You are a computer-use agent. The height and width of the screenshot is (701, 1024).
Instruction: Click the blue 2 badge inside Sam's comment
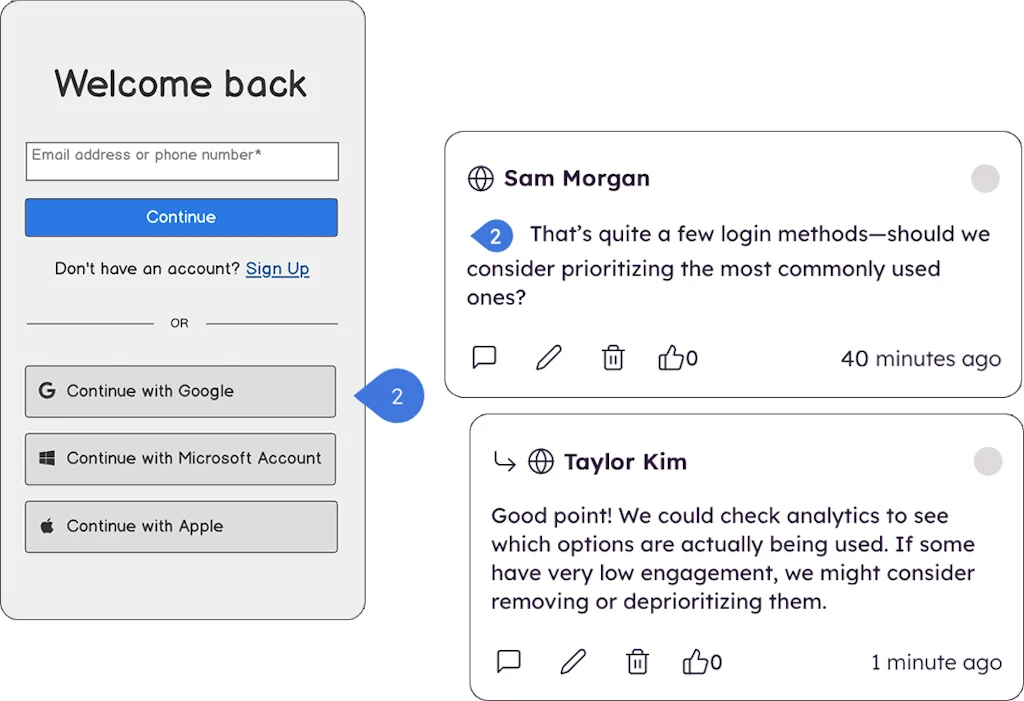click(493, 237)
